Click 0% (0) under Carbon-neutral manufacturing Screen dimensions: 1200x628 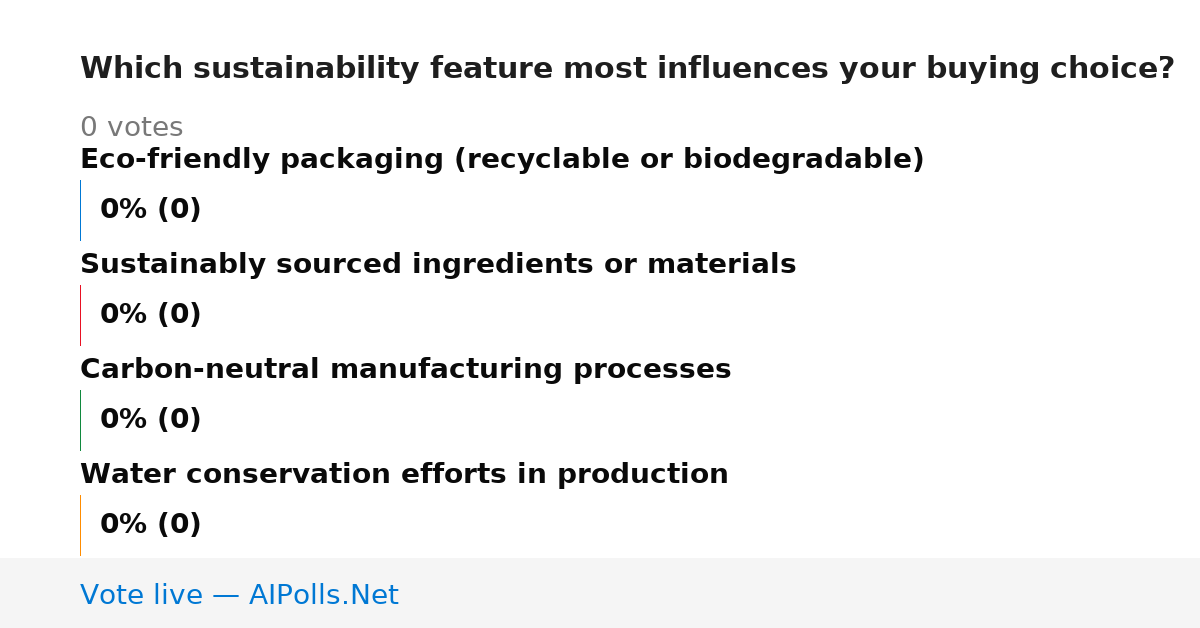coord(151,420)
